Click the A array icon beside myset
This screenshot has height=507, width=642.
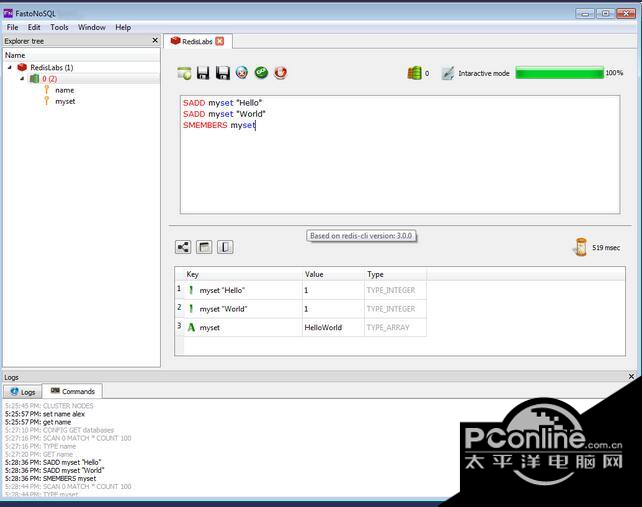pyautogui.click(x=191, y=327)
